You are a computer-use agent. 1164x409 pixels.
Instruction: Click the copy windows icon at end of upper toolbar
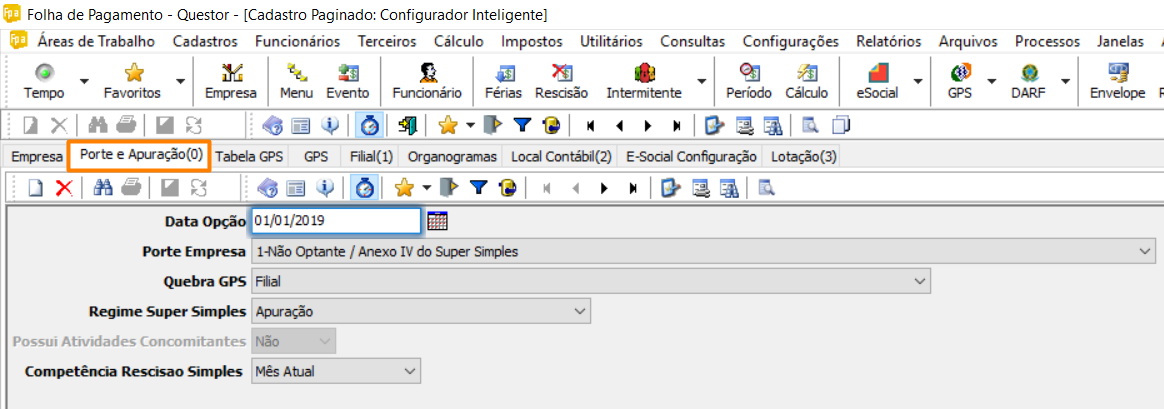pyautogui.click(x=840, y=125)
